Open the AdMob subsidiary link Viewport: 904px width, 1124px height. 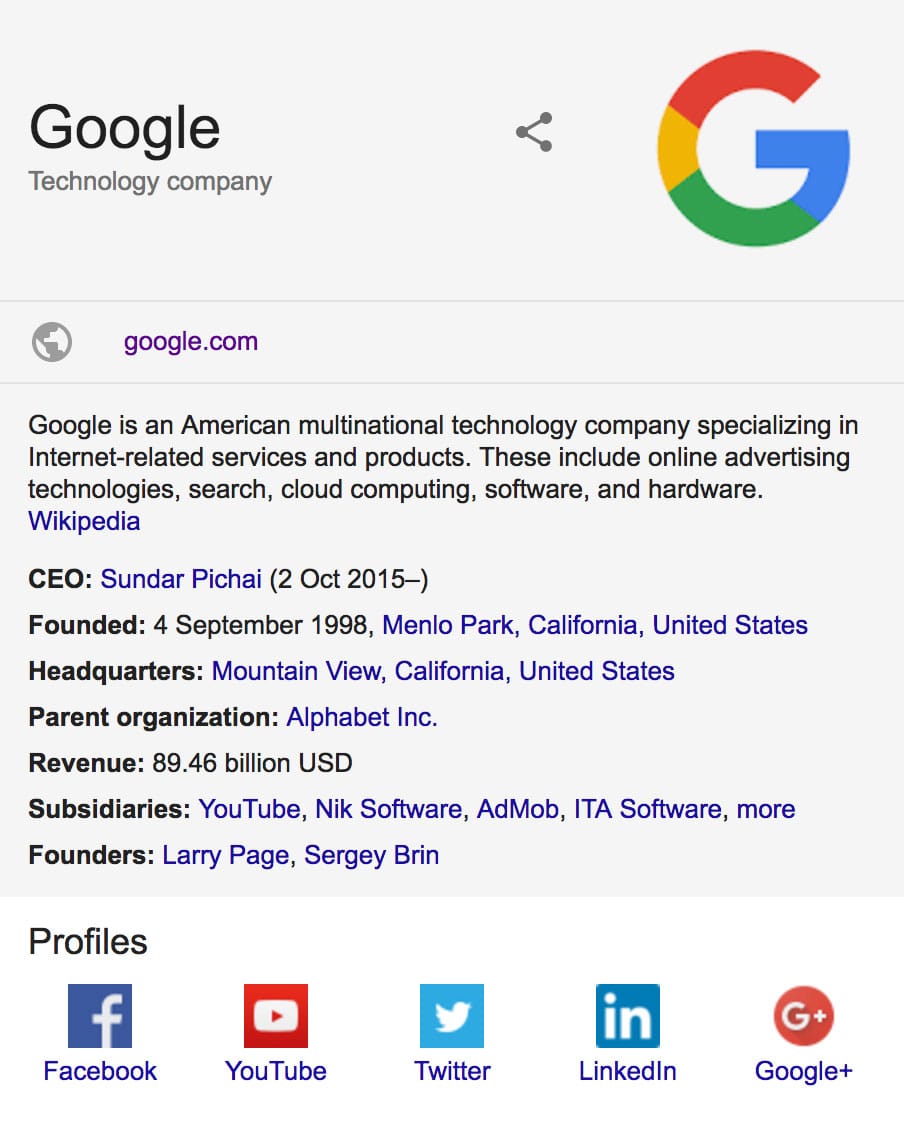[x=517, y=809]
